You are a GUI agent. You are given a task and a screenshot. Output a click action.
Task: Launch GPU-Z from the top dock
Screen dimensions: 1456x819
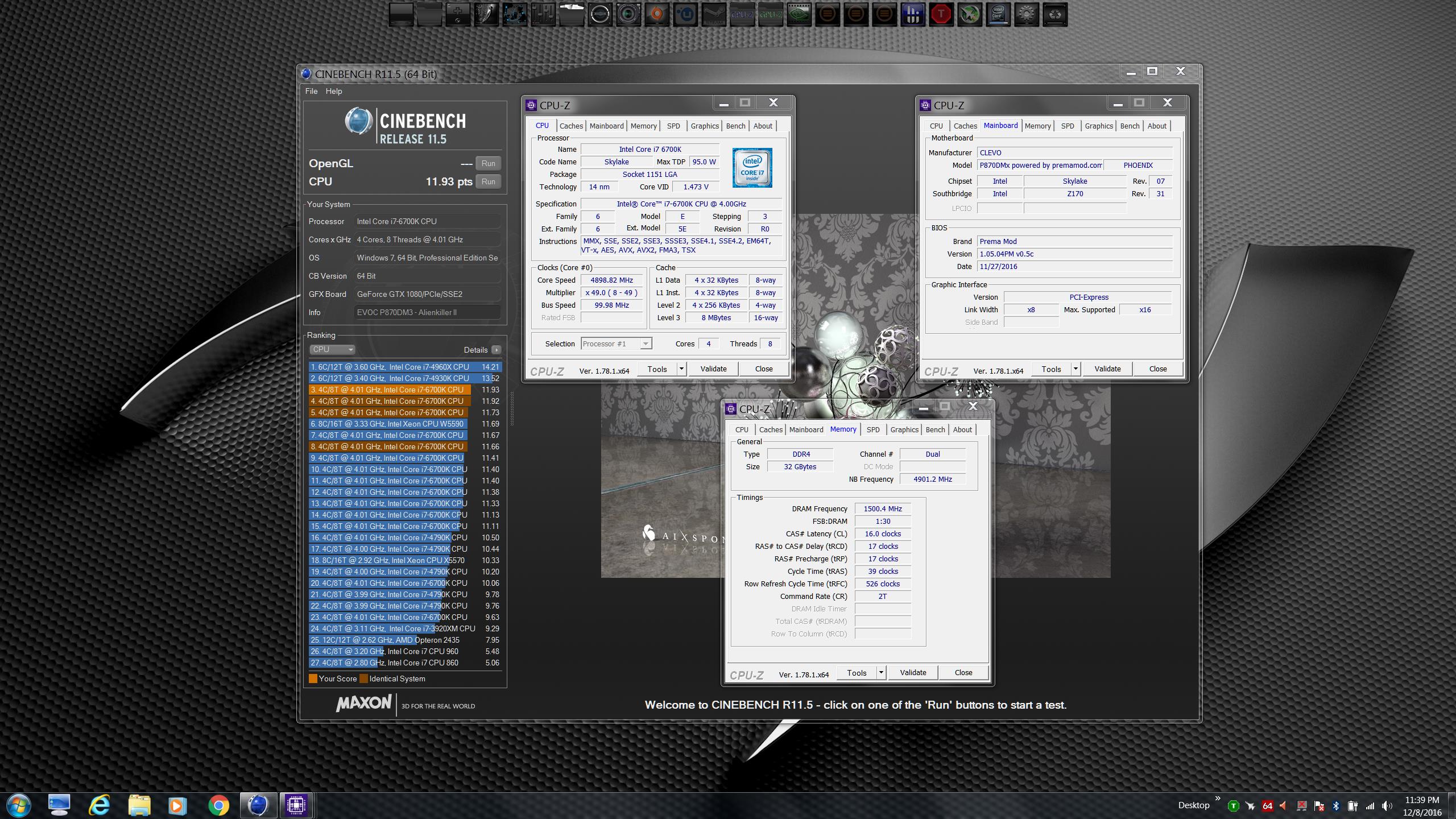coord(771,14)
